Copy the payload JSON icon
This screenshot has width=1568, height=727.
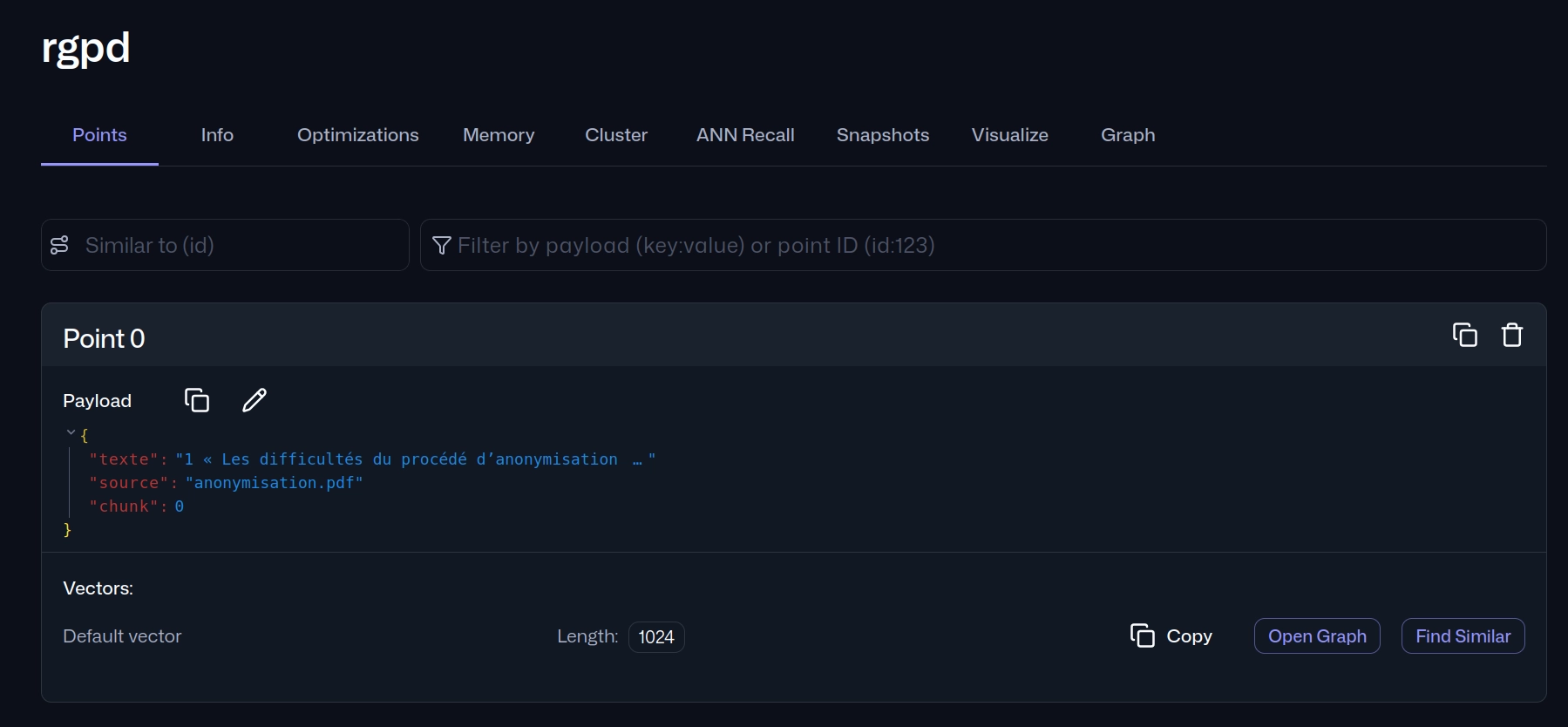[x=197, y=400]
